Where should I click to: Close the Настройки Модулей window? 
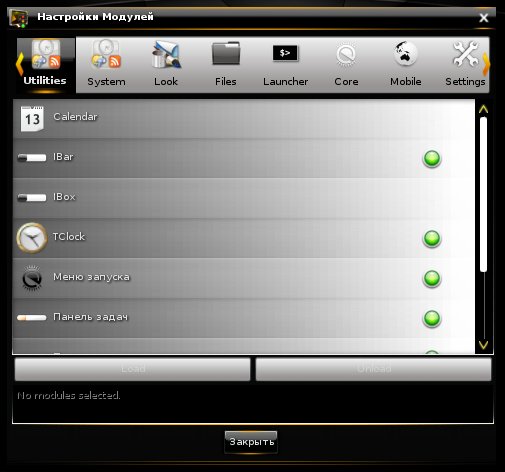pyautogui.click(x=484, y=18)
